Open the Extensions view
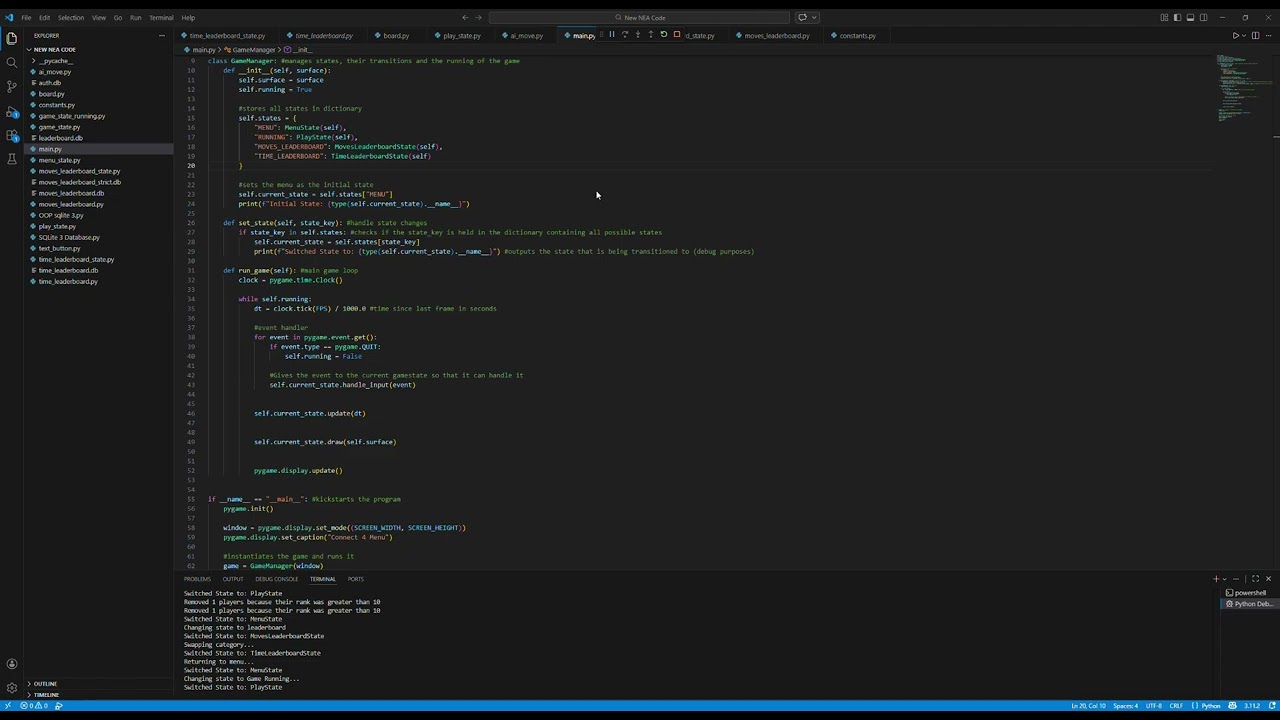This screenshot has height=720, width=1280. [12, 135]
